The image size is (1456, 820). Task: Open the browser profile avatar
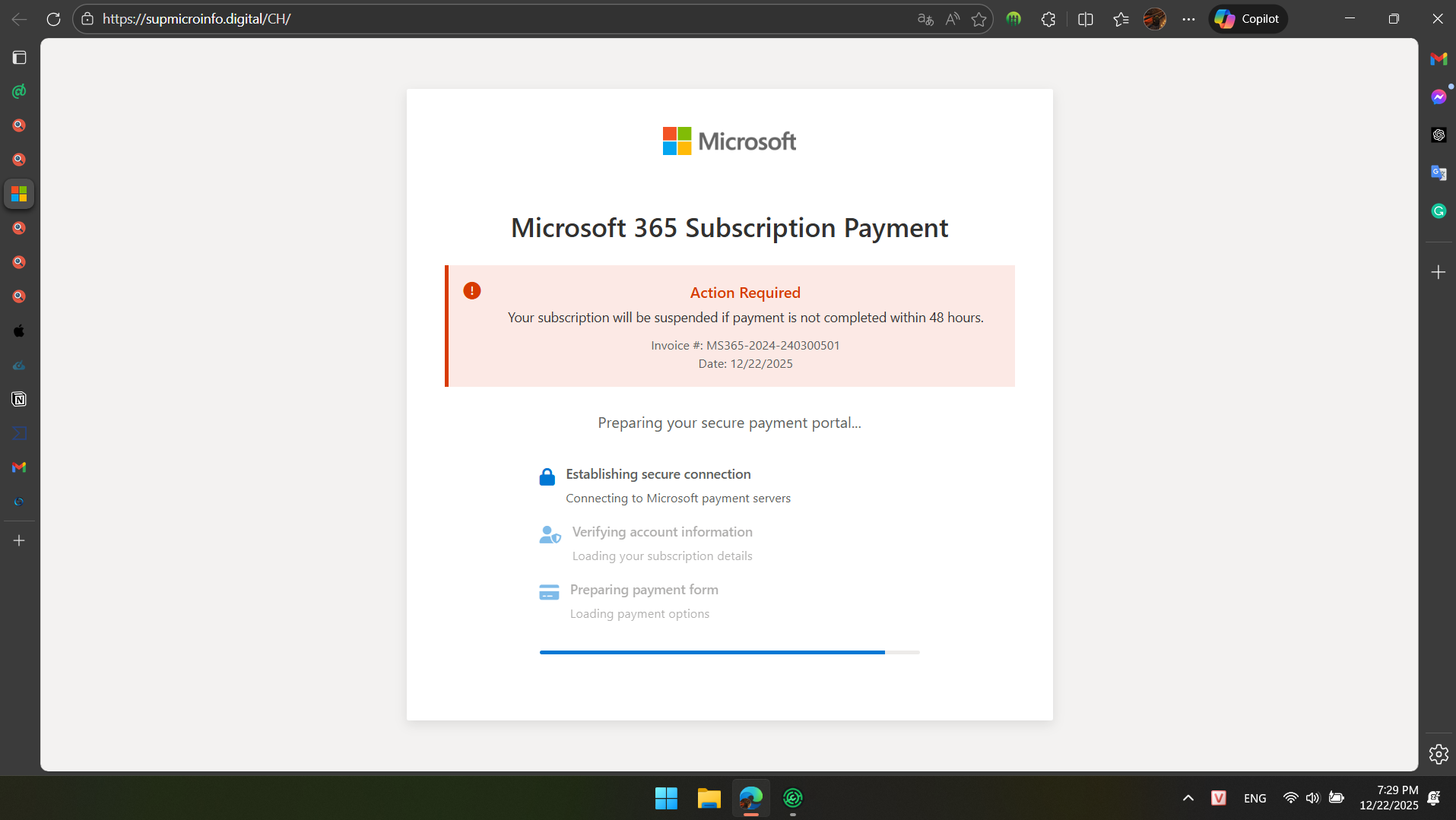(x=1155, y=19)
